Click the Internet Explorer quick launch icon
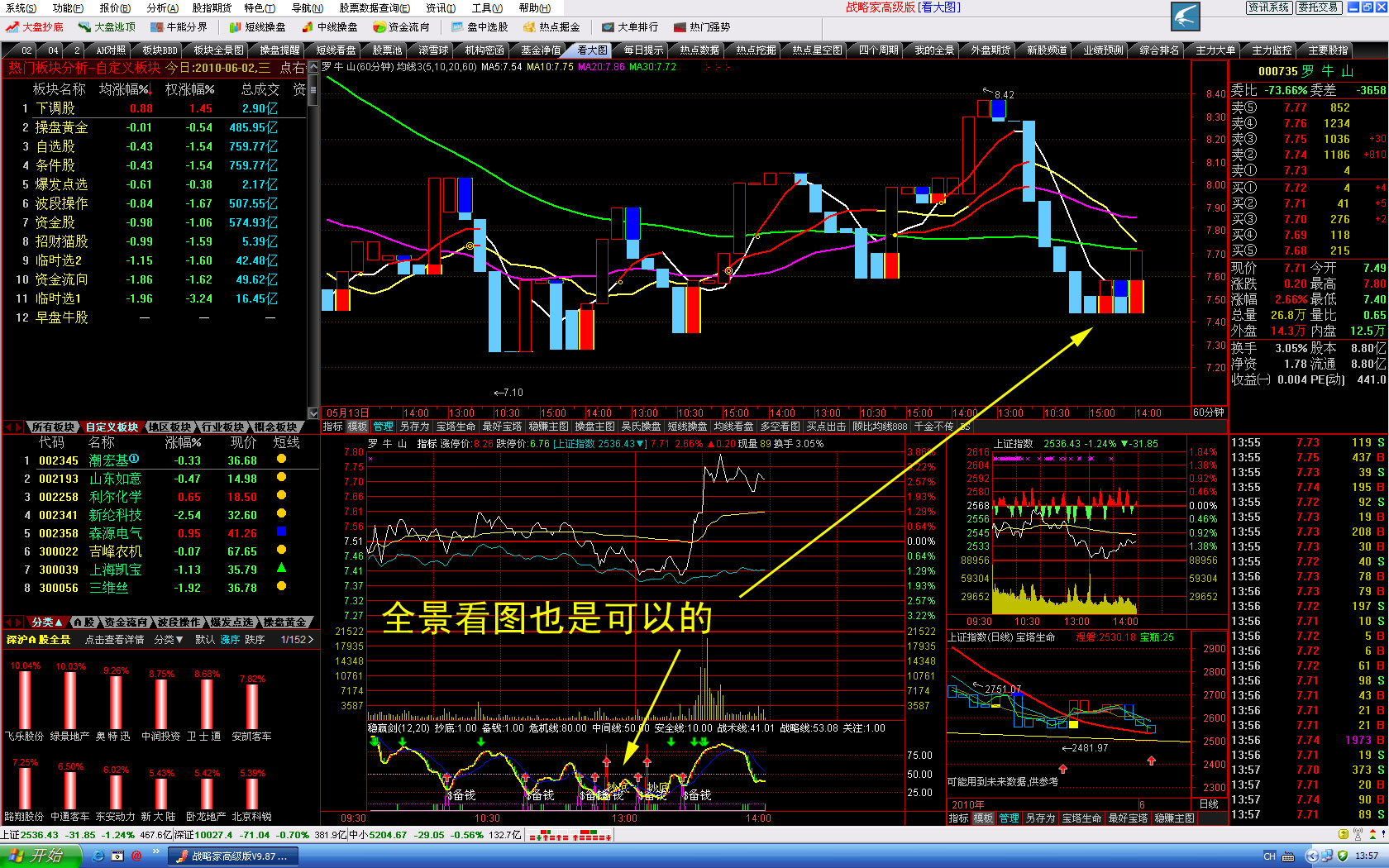1389x868 pixels. pos(98,856)
